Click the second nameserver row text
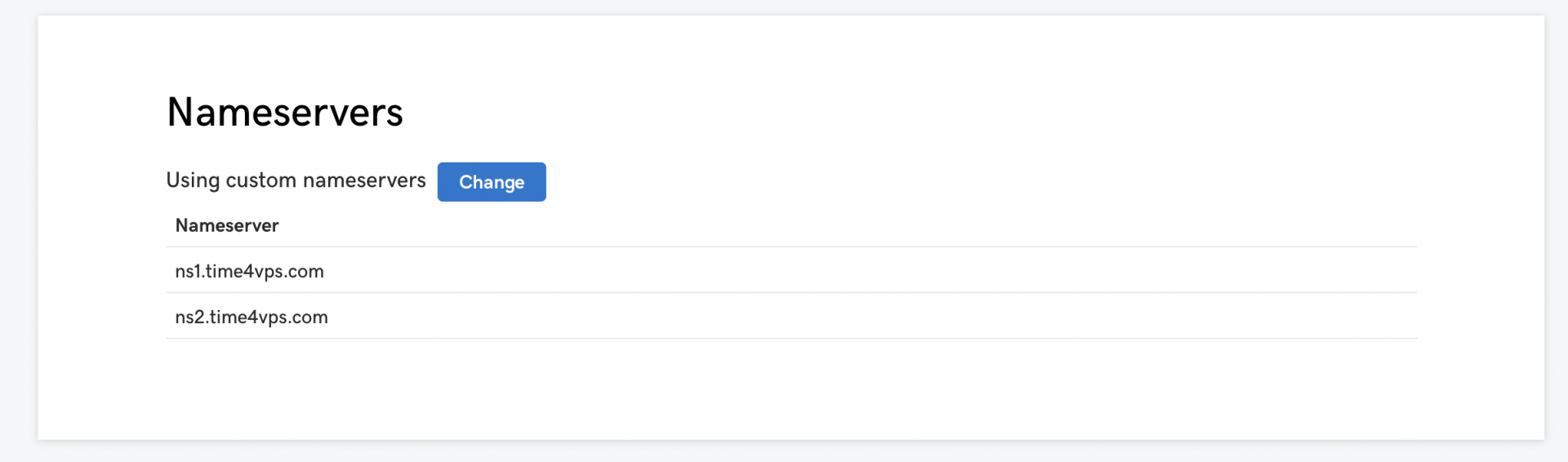Viewport: 1568px width, 462px height. 252,317
